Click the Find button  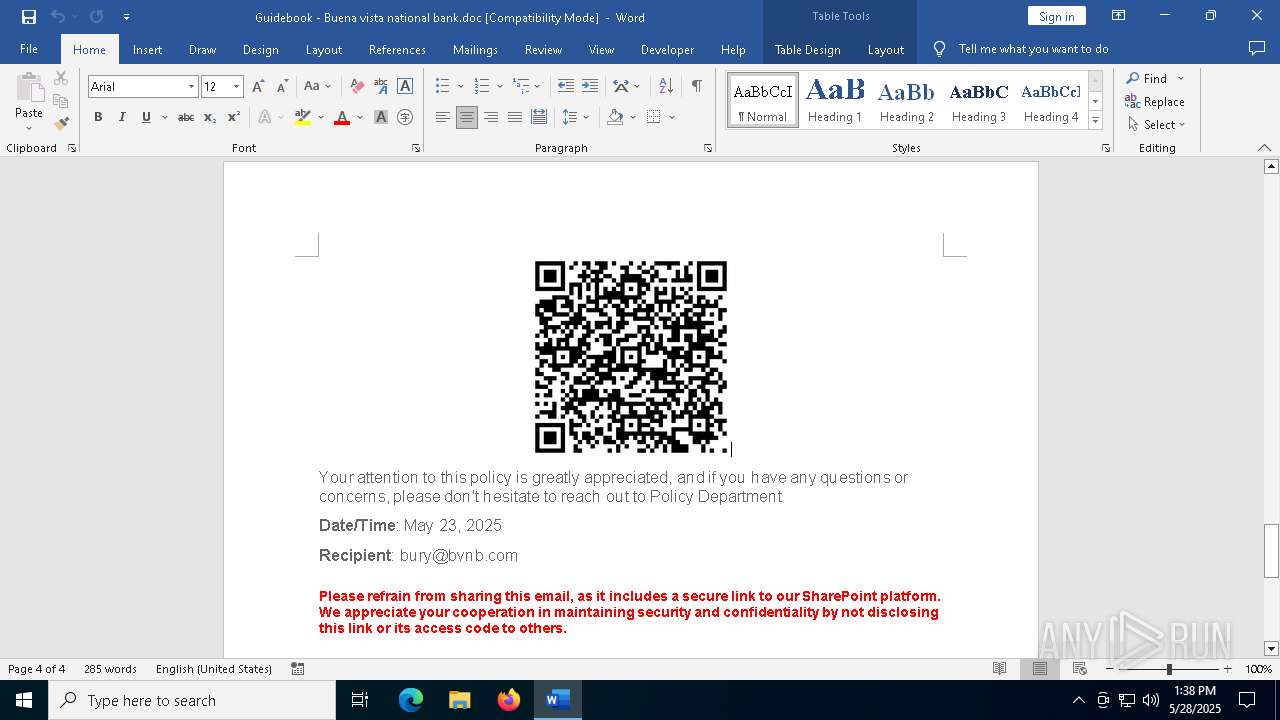coord(1146,79)
